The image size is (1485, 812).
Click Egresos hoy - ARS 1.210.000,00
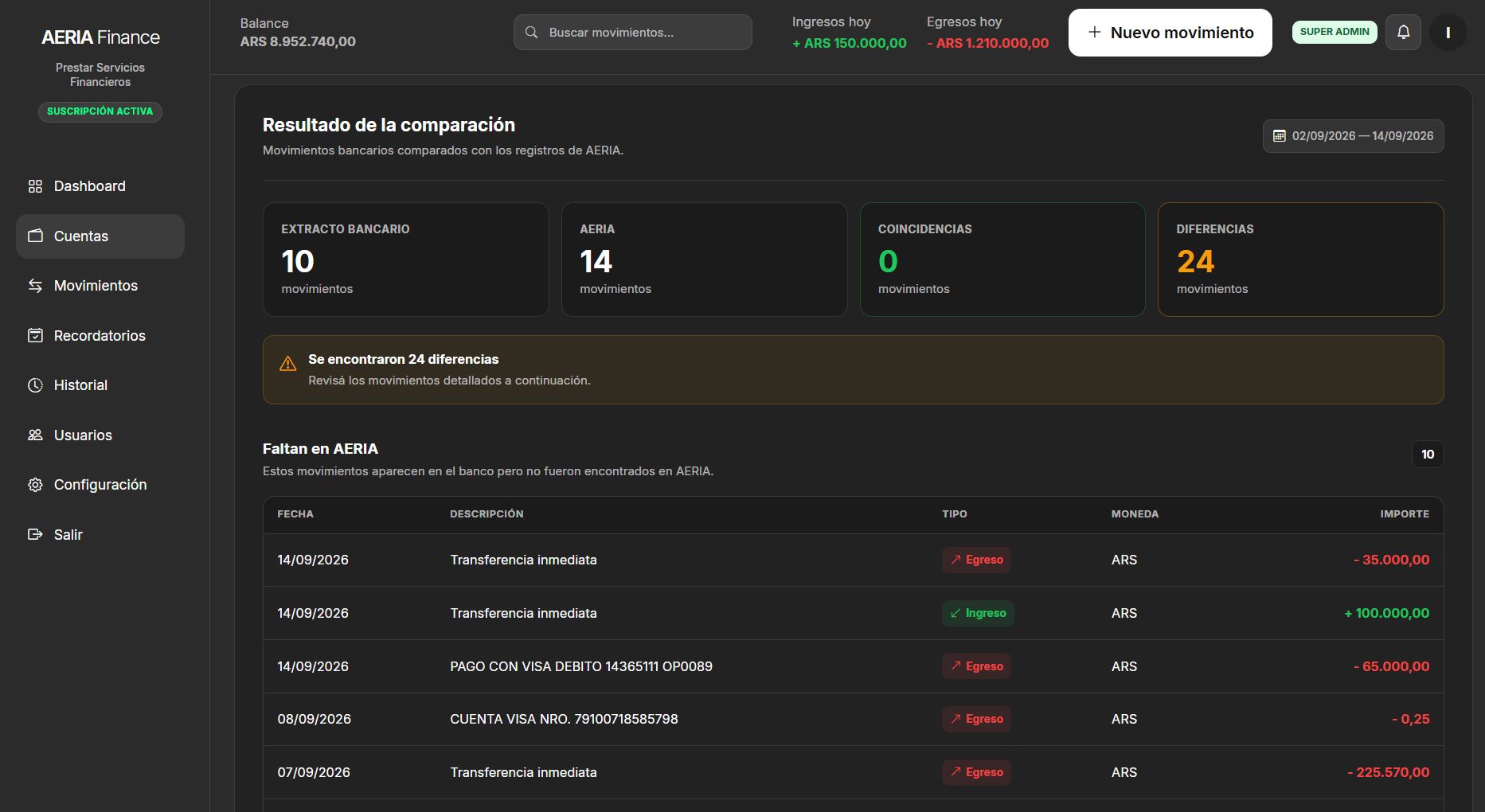coord(987,43)
